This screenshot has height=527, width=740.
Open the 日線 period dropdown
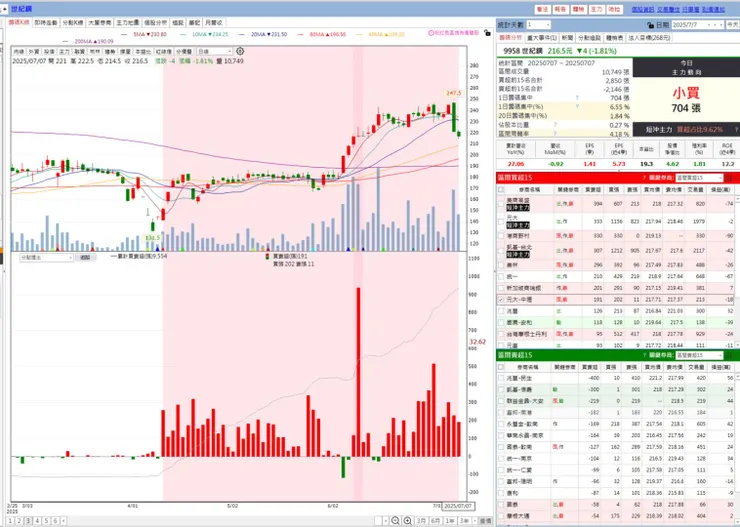(x=214, y=51)
